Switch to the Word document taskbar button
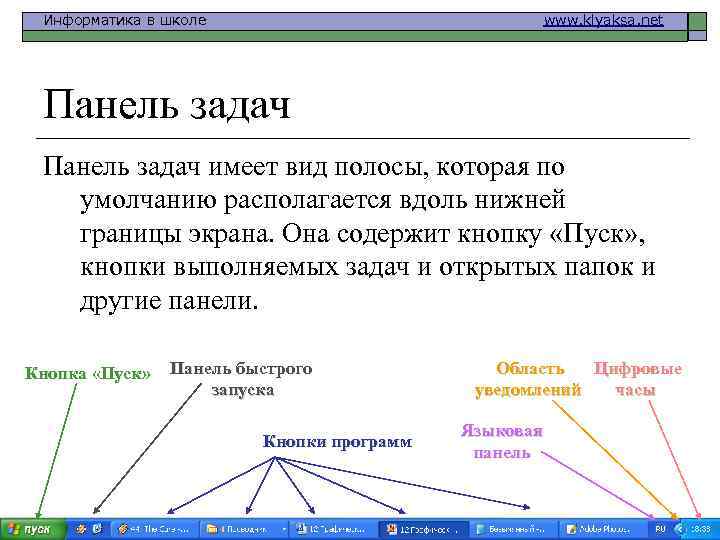 [x=334, y=529]
